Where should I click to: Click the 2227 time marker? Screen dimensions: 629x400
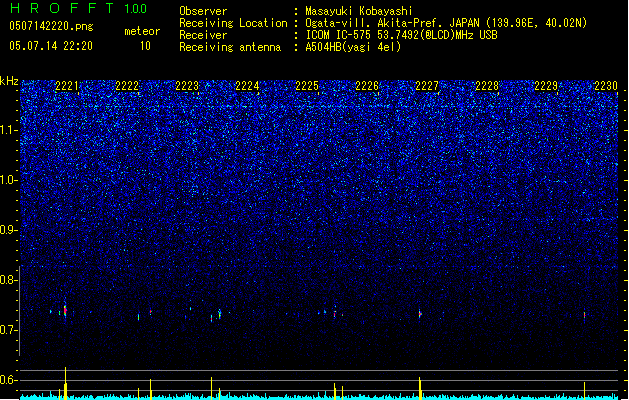coord(427,86)
